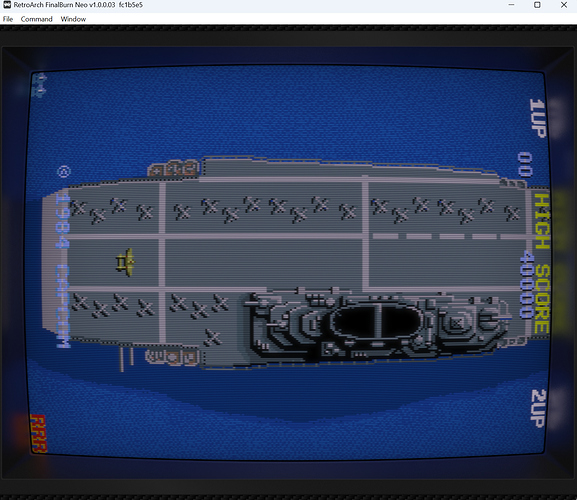Maximize the RetroArch window
This screenshot has height=500, width=577.
(x=537, y=5)
